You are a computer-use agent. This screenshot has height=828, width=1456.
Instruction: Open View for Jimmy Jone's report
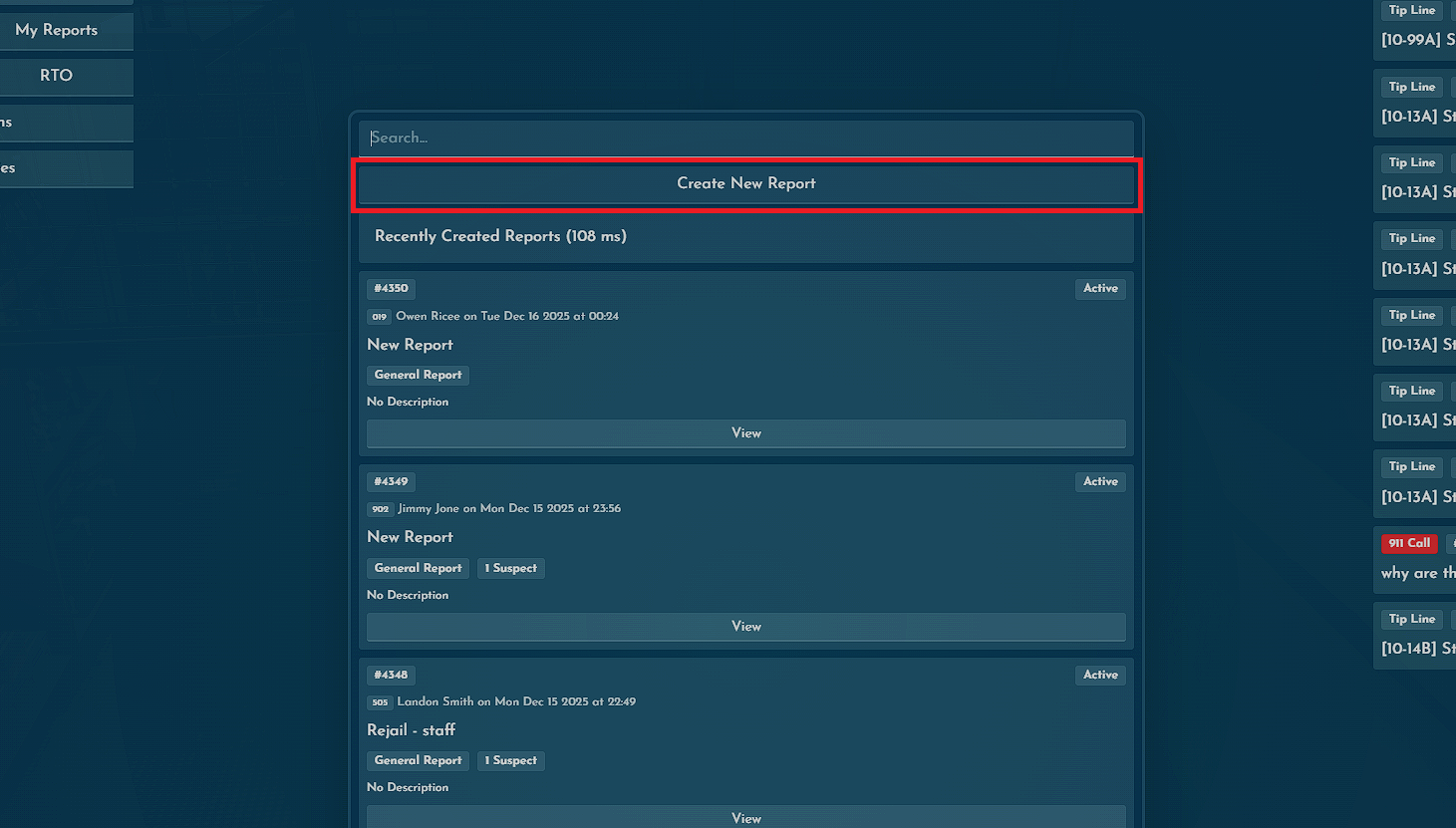745,627
